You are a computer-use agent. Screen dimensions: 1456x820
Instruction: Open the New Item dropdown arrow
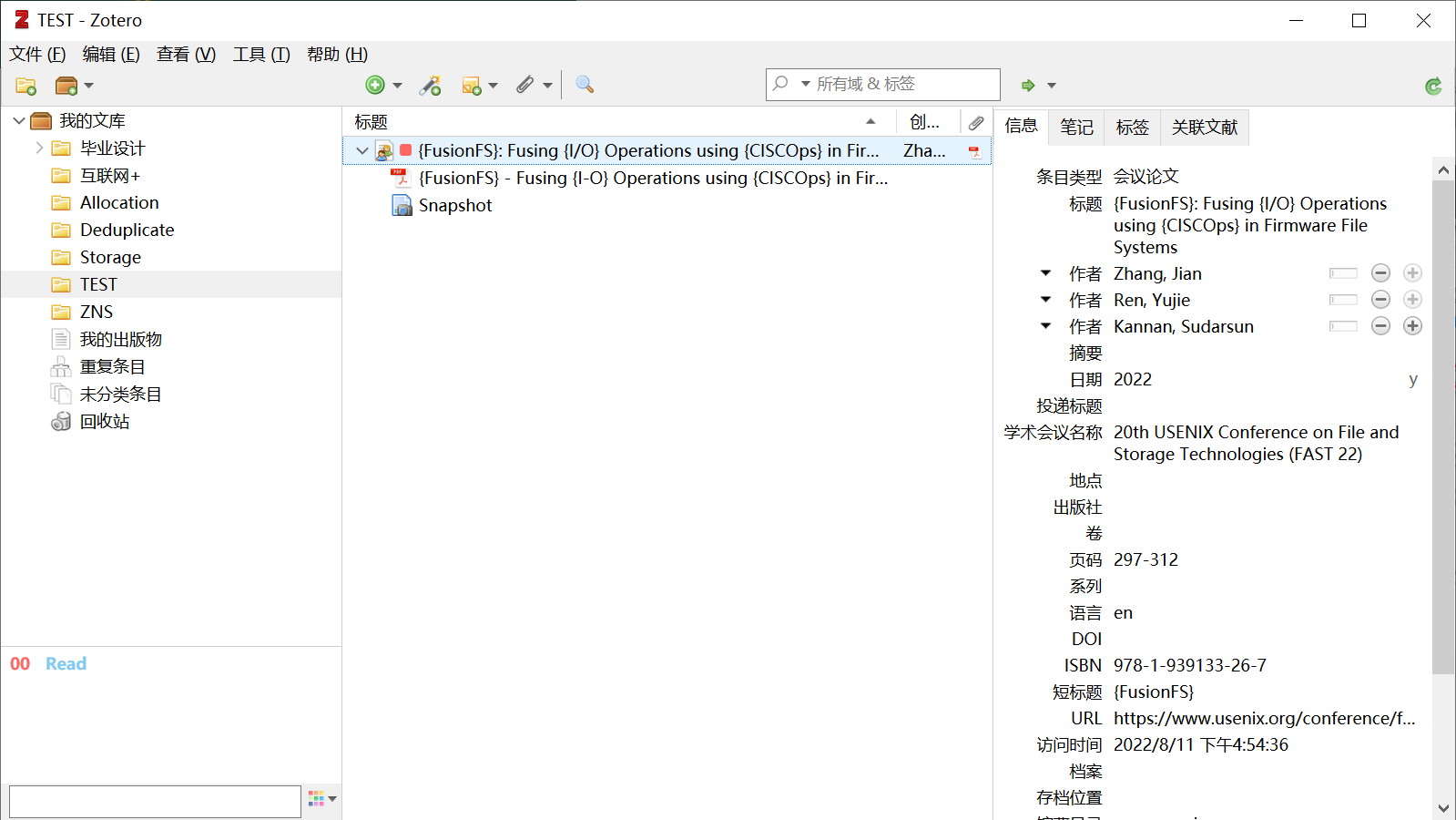tap(397, 86)
